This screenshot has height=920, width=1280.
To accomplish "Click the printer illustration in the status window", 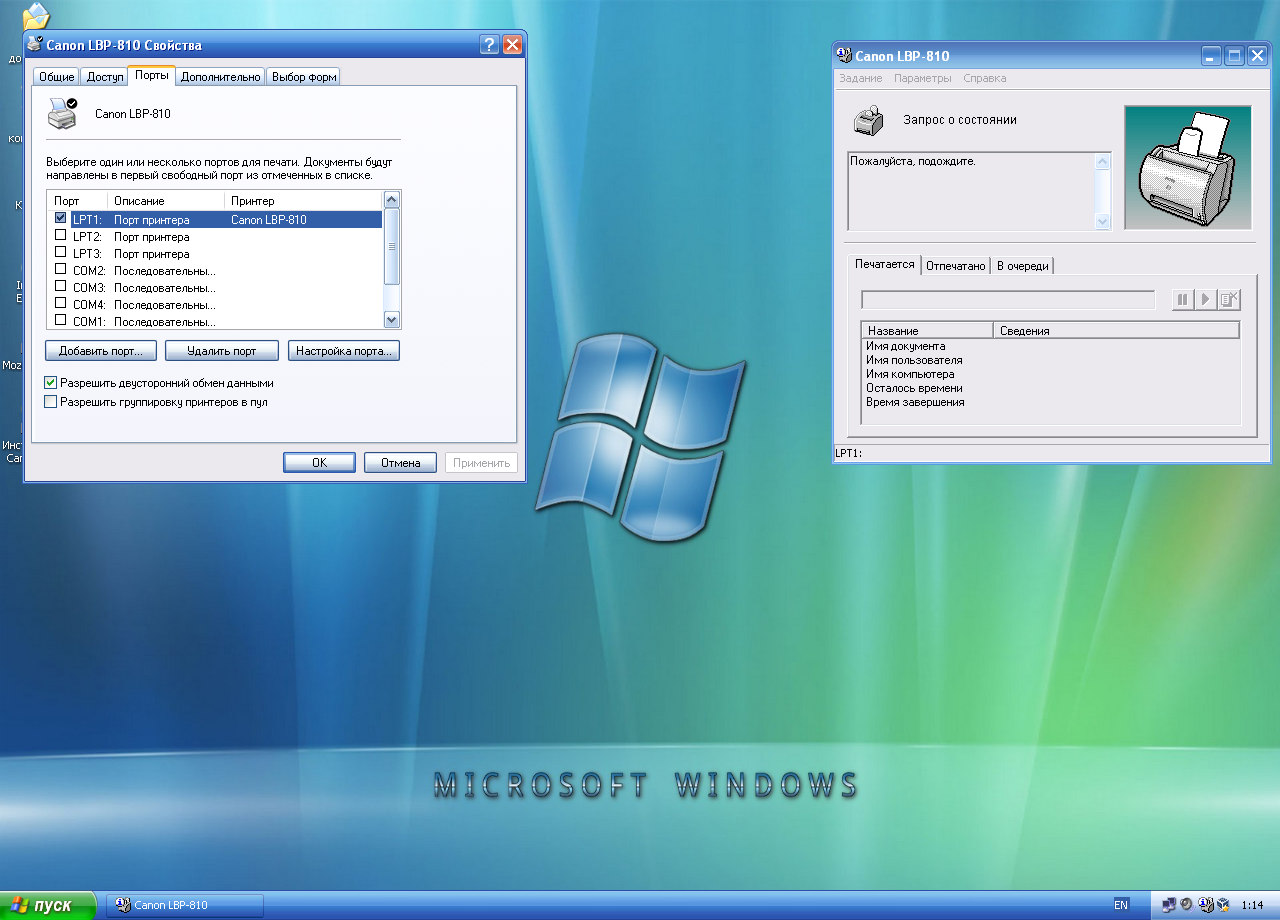I will click(x=1188, y=168).
